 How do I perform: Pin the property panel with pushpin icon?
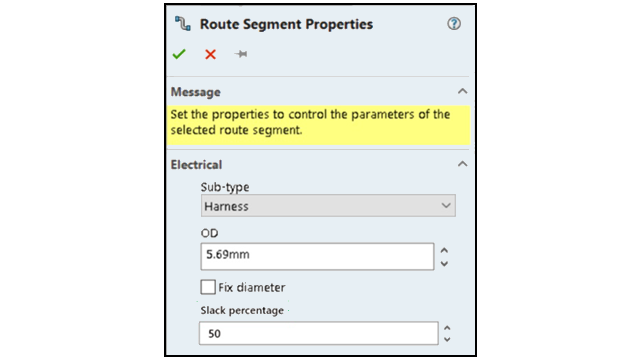[x=241, y=54]
